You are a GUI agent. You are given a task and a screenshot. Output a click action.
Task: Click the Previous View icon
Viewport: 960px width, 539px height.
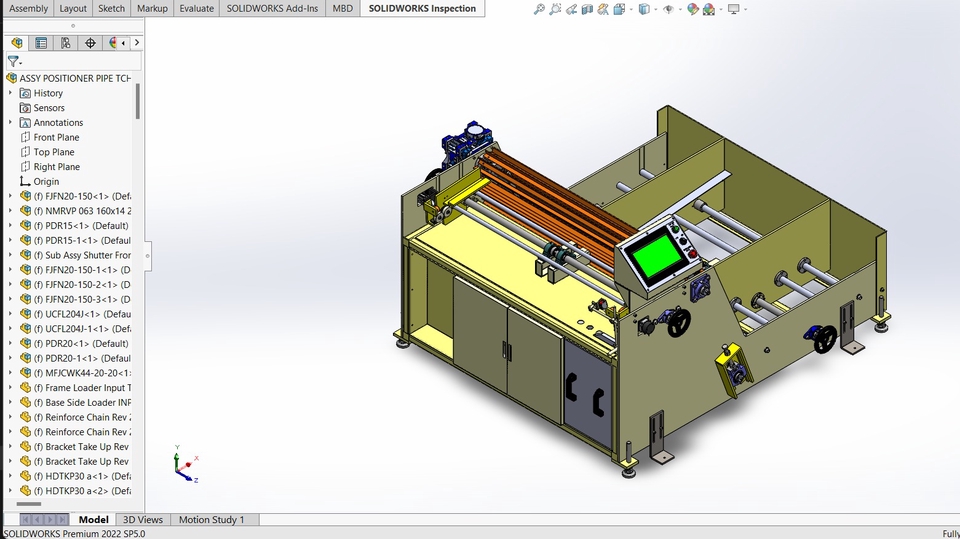(572, 9)
